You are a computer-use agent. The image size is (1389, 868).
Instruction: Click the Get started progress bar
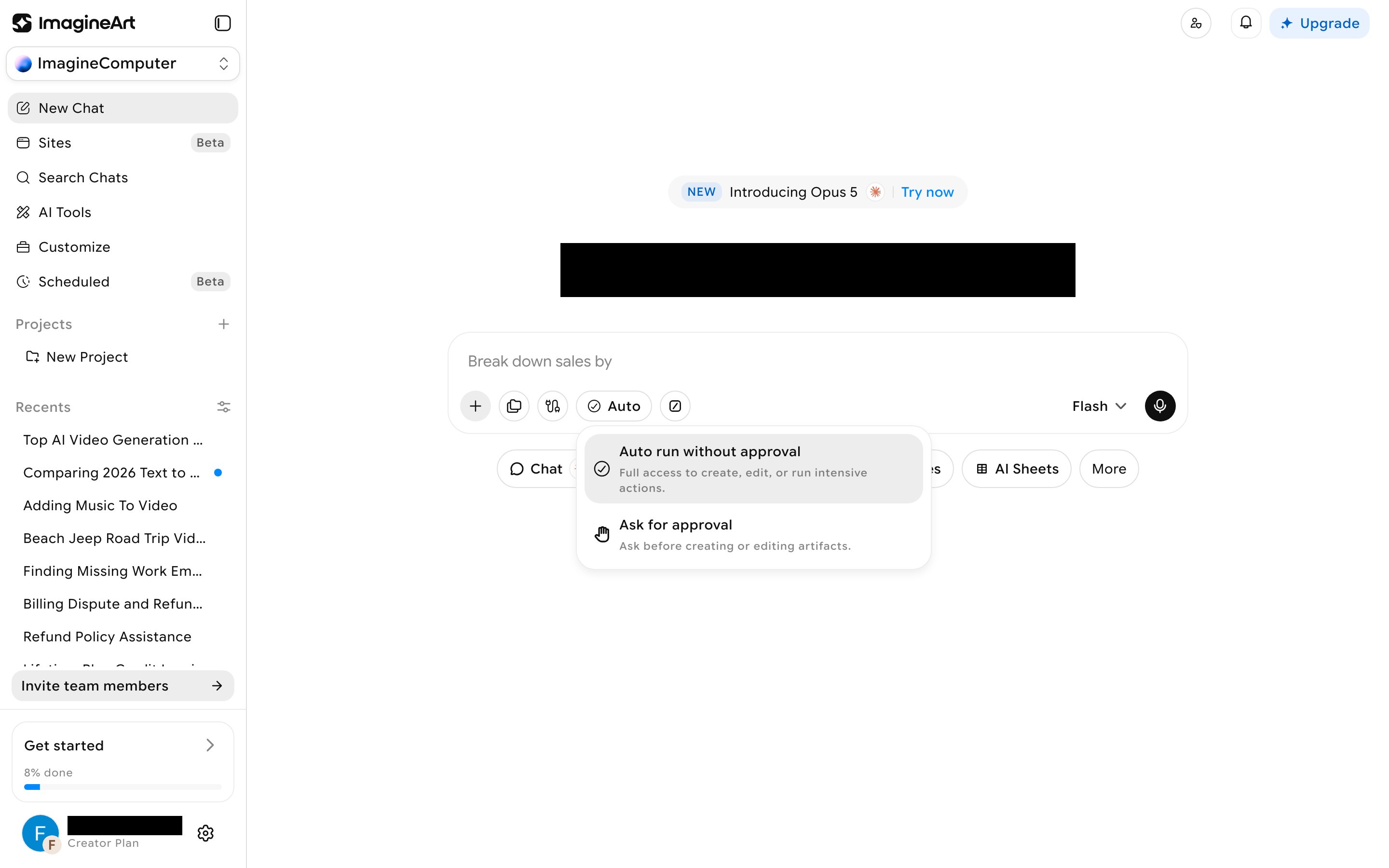123,787
